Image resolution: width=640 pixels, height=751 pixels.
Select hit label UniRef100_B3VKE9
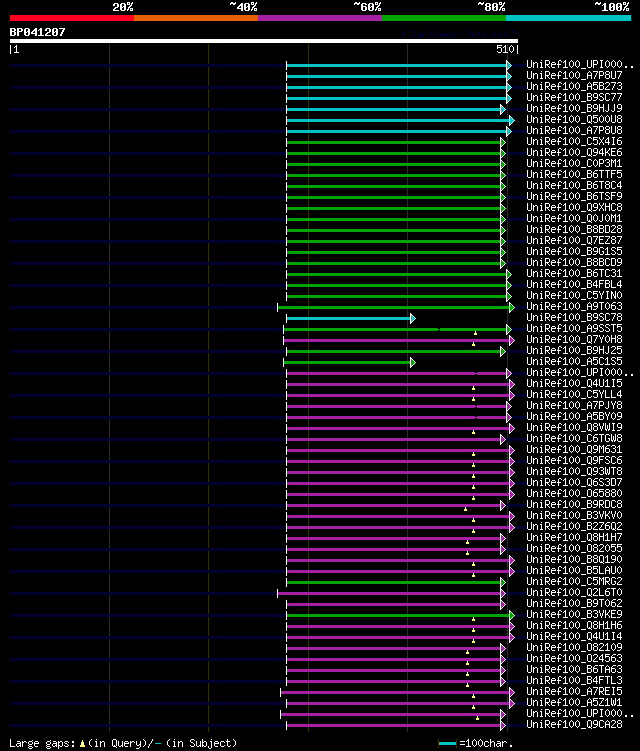point(574,615)
